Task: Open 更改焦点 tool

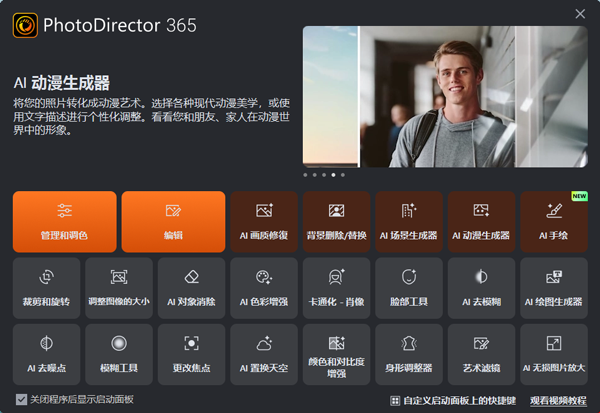Action: 191,354
